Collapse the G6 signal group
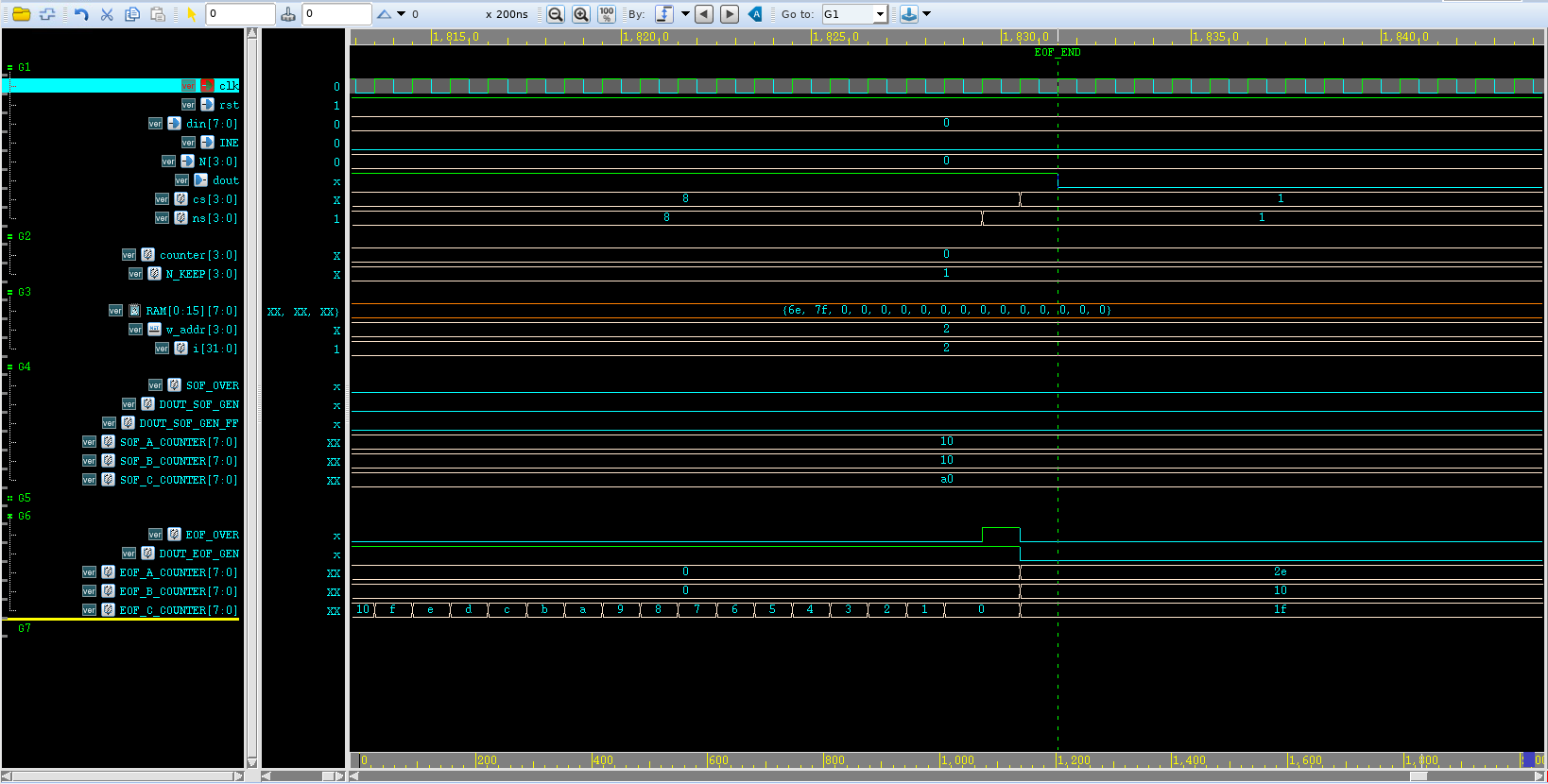Image resolution: width=1548 pixels, height=784 pixels. (x=9, y=517)
